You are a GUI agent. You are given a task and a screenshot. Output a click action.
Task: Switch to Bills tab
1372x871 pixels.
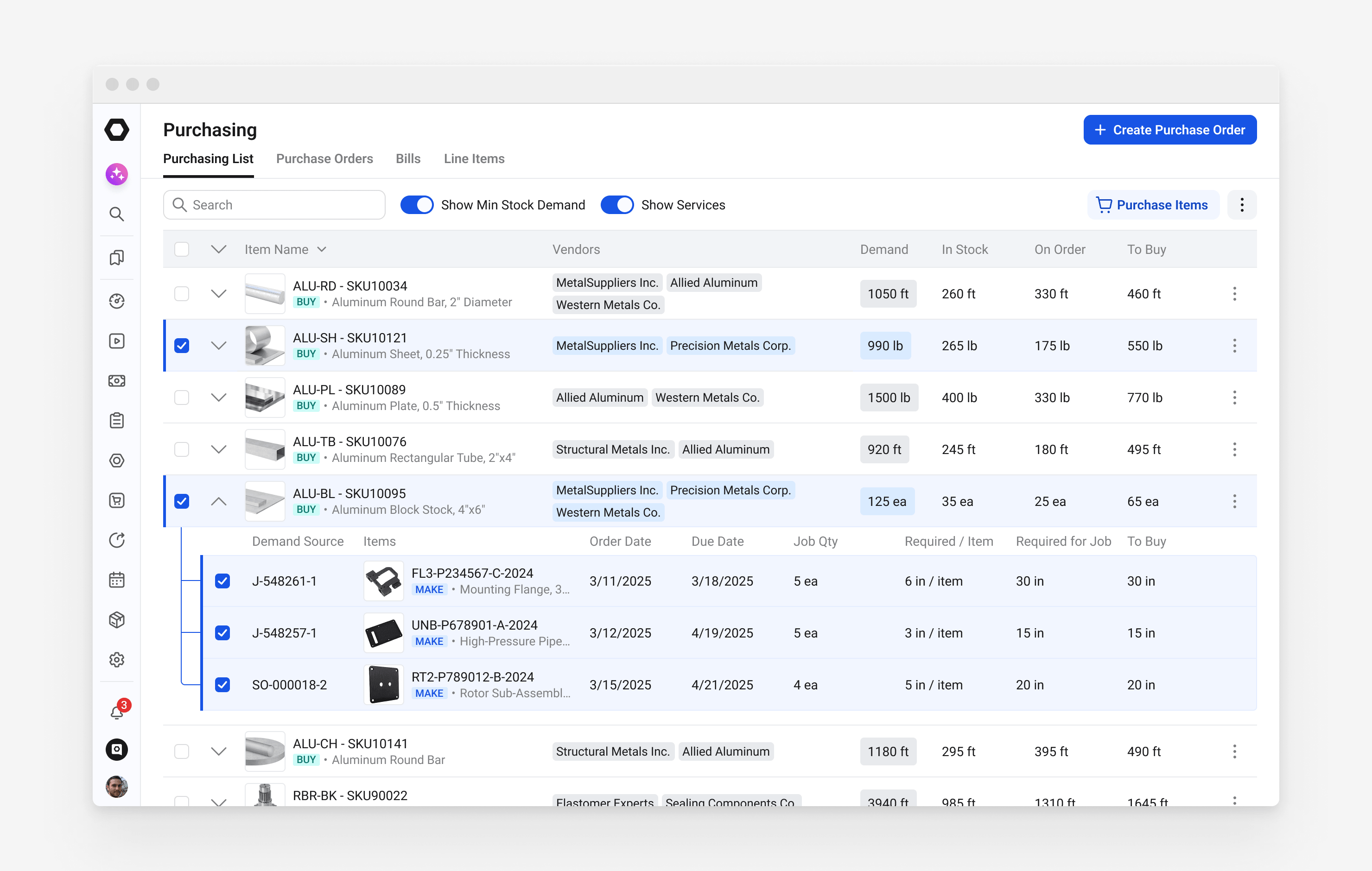point(408,159)
